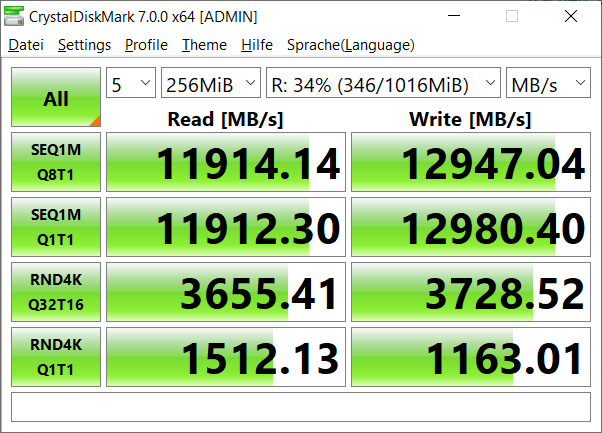Open the Datei menu
602x433 pixels.
26,45
